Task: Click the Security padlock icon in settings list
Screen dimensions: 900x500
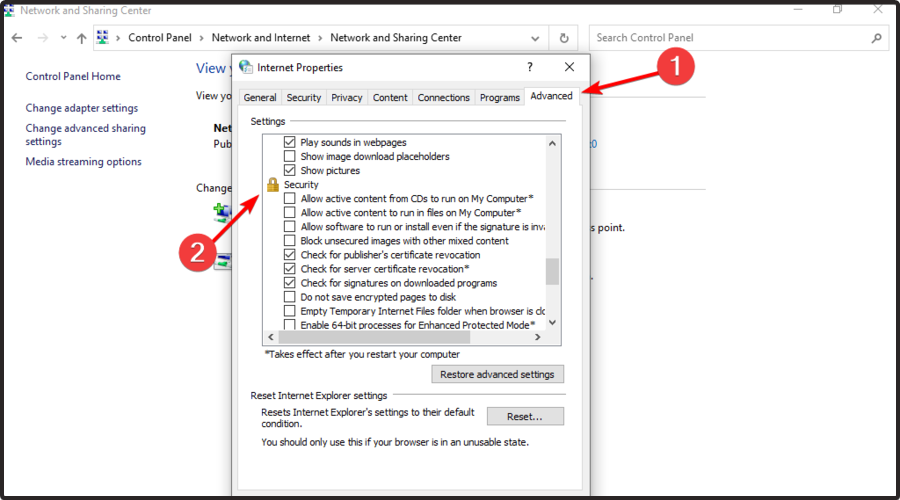Action: 273,184
